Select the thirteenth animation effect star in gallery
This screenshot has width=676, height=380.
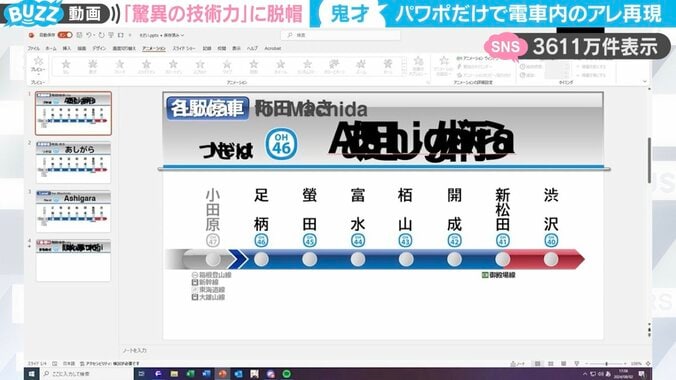(387, 66)
